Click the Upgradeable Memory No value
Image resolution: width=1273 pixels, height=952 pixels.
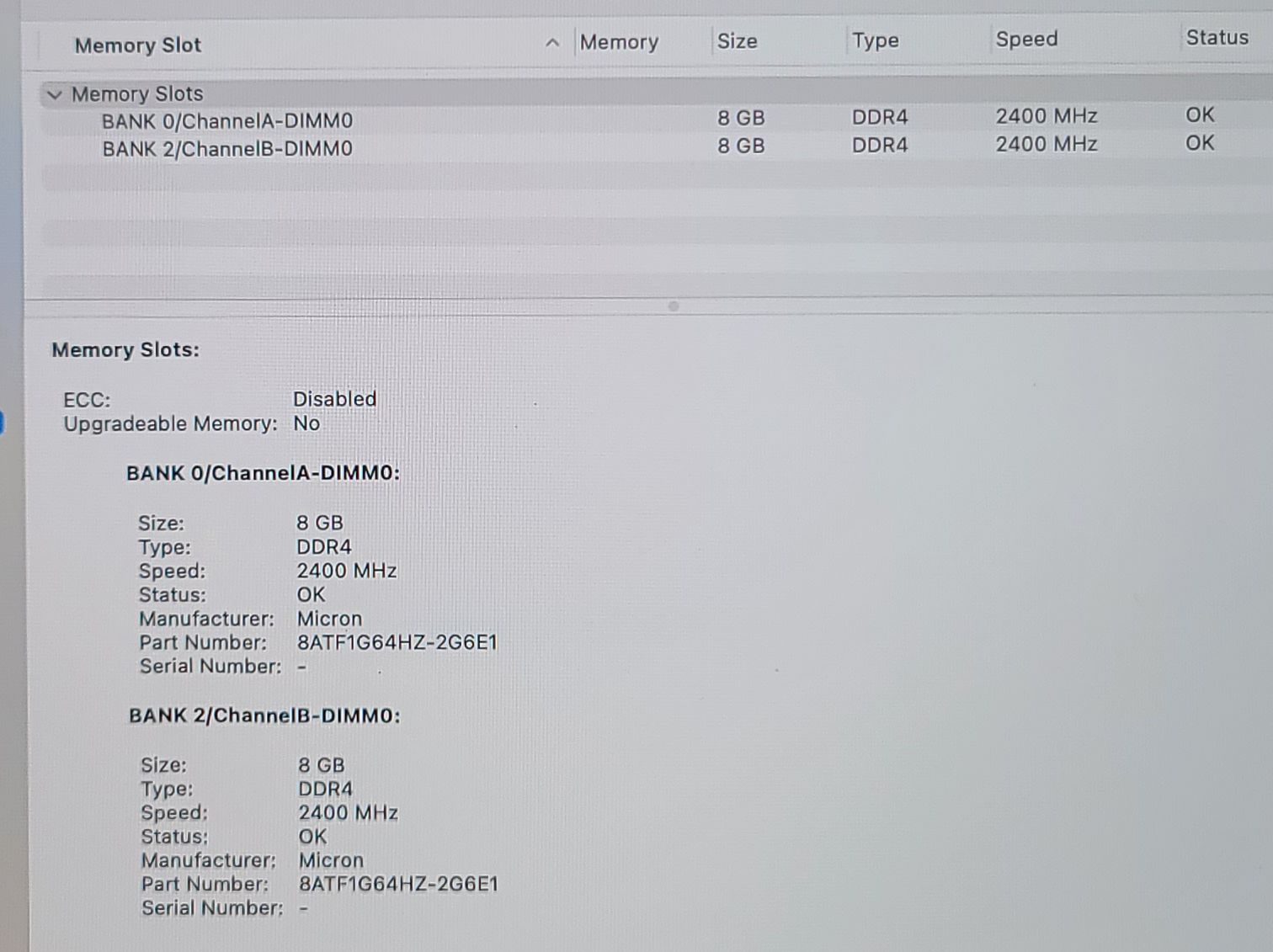point(306,423)
